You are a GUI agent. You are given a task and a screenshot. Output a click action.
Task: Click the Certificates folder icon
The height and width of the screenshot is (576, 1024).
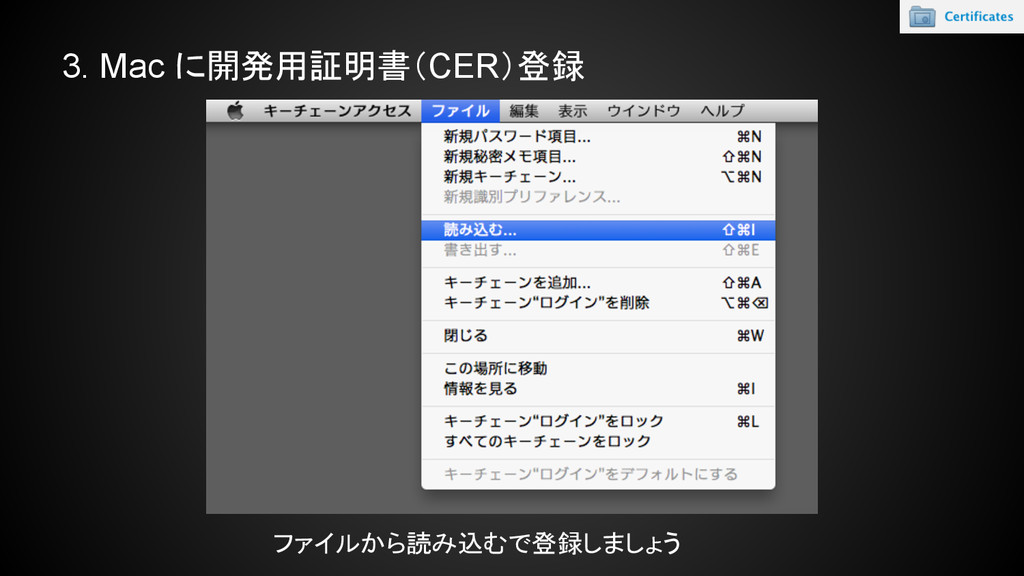click(x=922, y=16)
